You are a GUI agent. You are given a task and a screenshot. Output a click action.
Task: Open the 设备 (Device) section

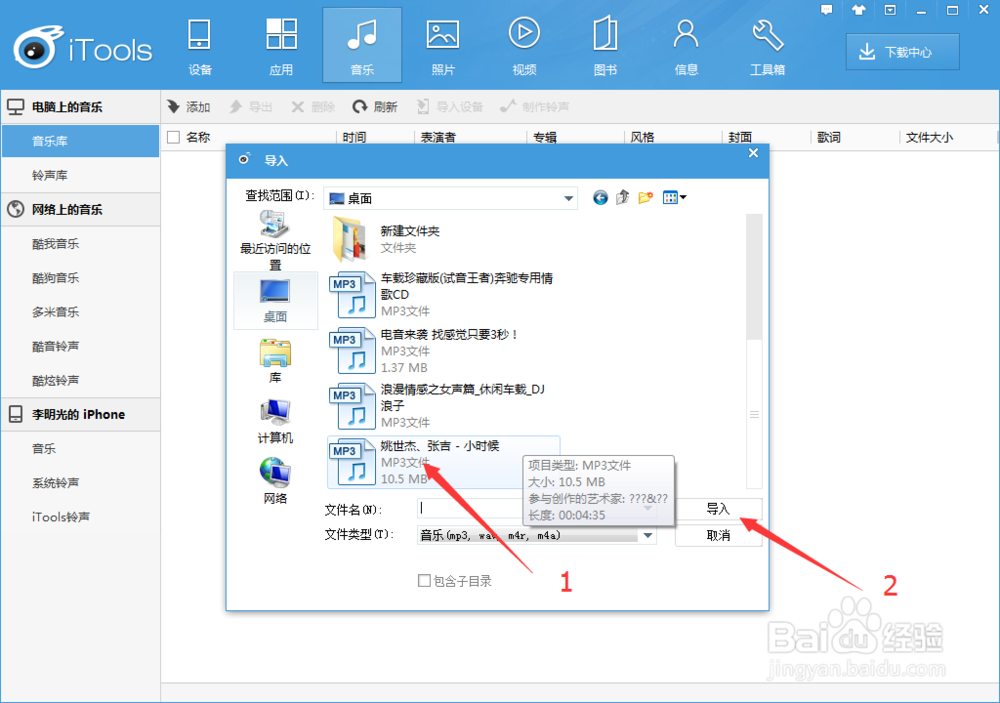click(200, 46)
